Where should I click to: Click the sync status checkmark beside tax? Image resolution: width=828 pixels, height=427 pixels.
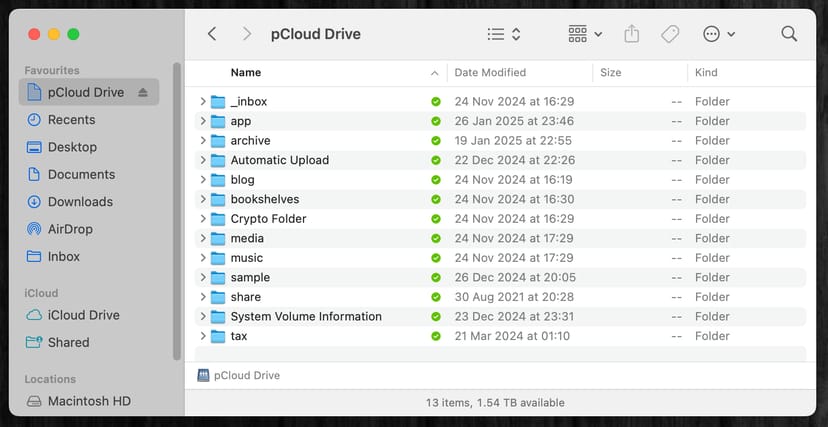point(435,336)
